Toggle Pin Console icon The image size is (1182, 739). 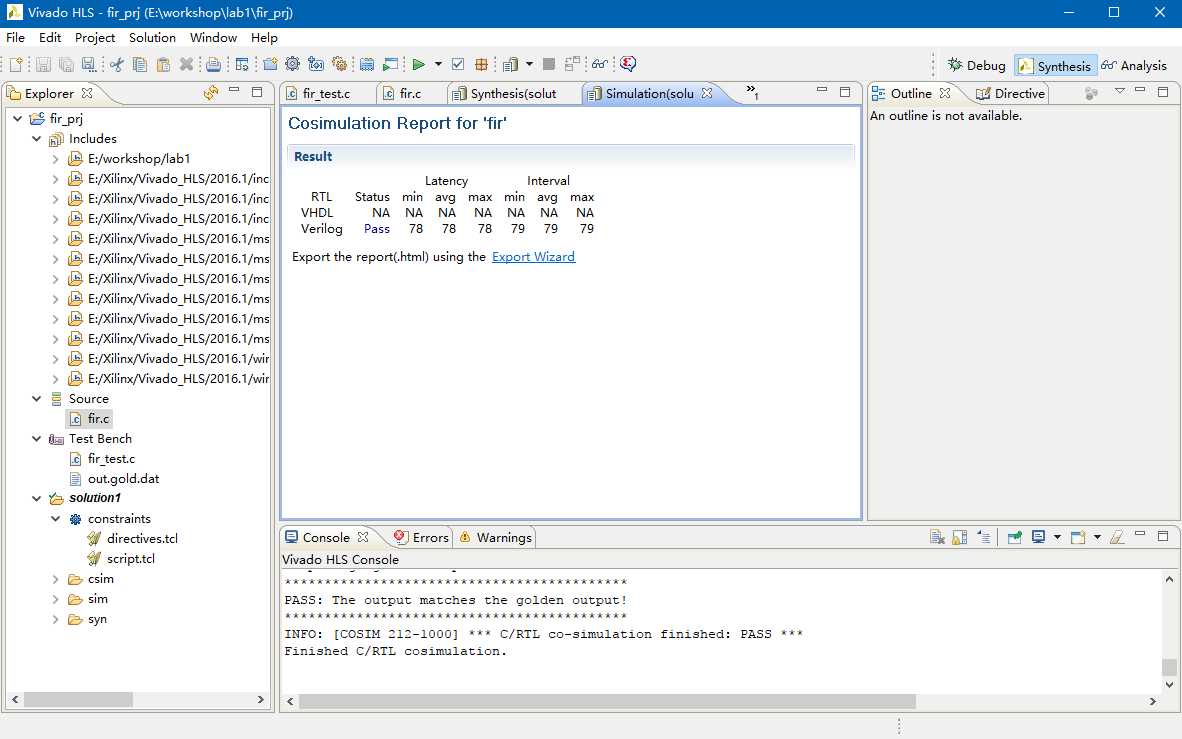point(1015,537)
